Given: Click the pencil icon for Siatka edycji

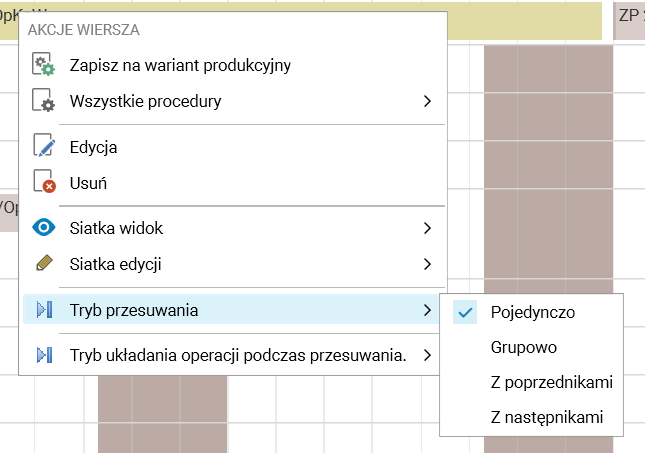Looking at the screenshot, I should (44, 264).
